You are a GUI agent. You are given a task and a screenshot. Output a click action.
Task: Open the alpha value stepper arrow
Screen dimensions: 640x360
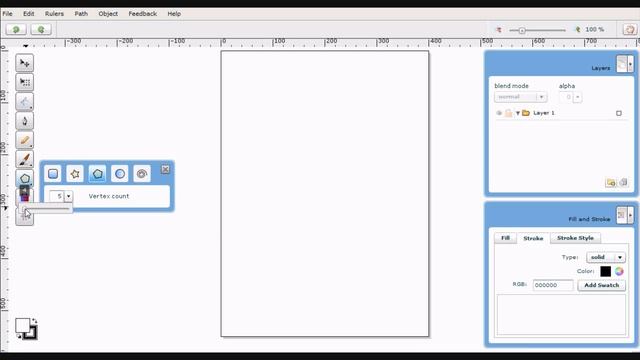(578, 97)
